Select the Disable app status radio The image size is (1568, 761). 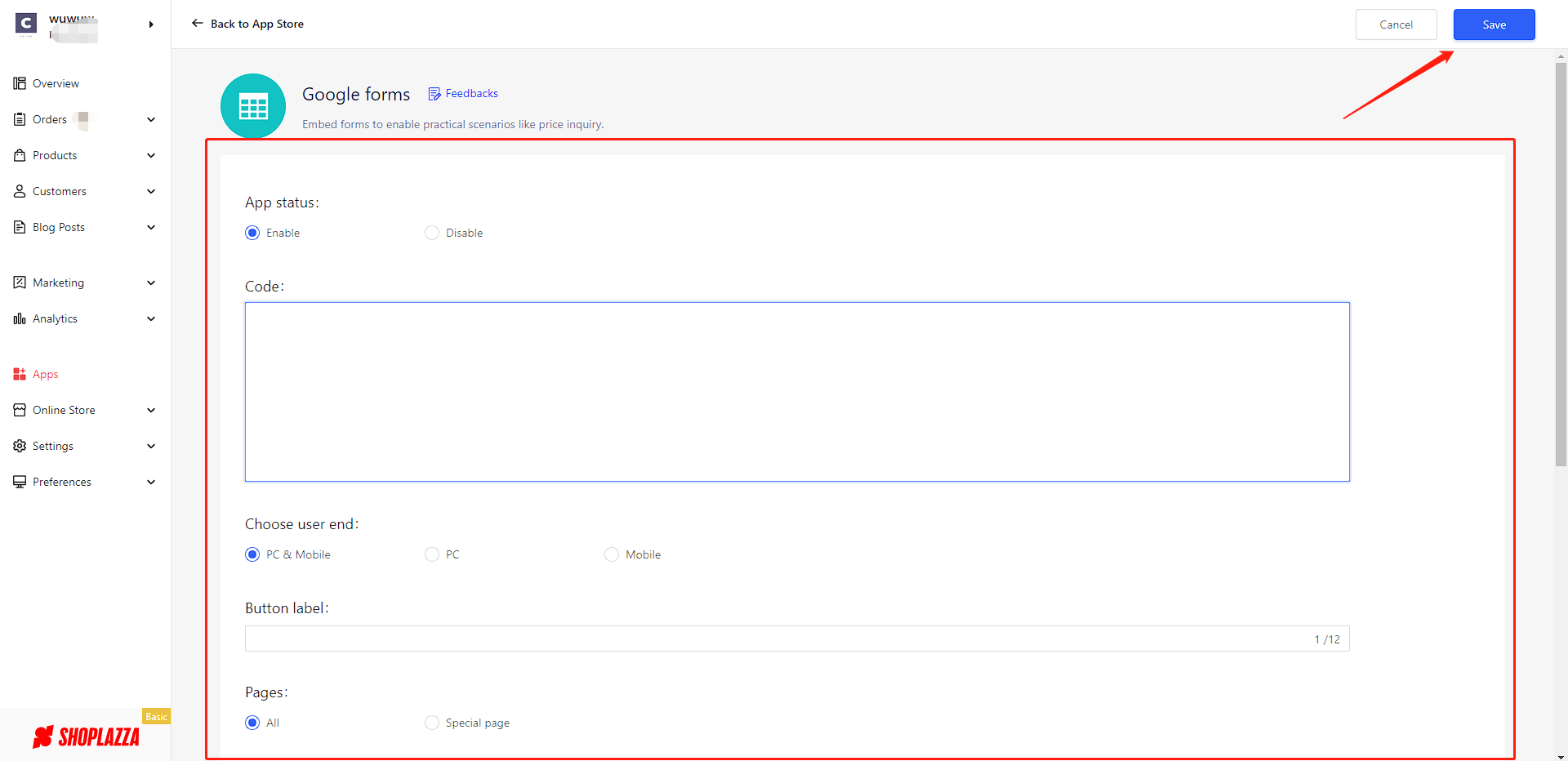[432, 233]
